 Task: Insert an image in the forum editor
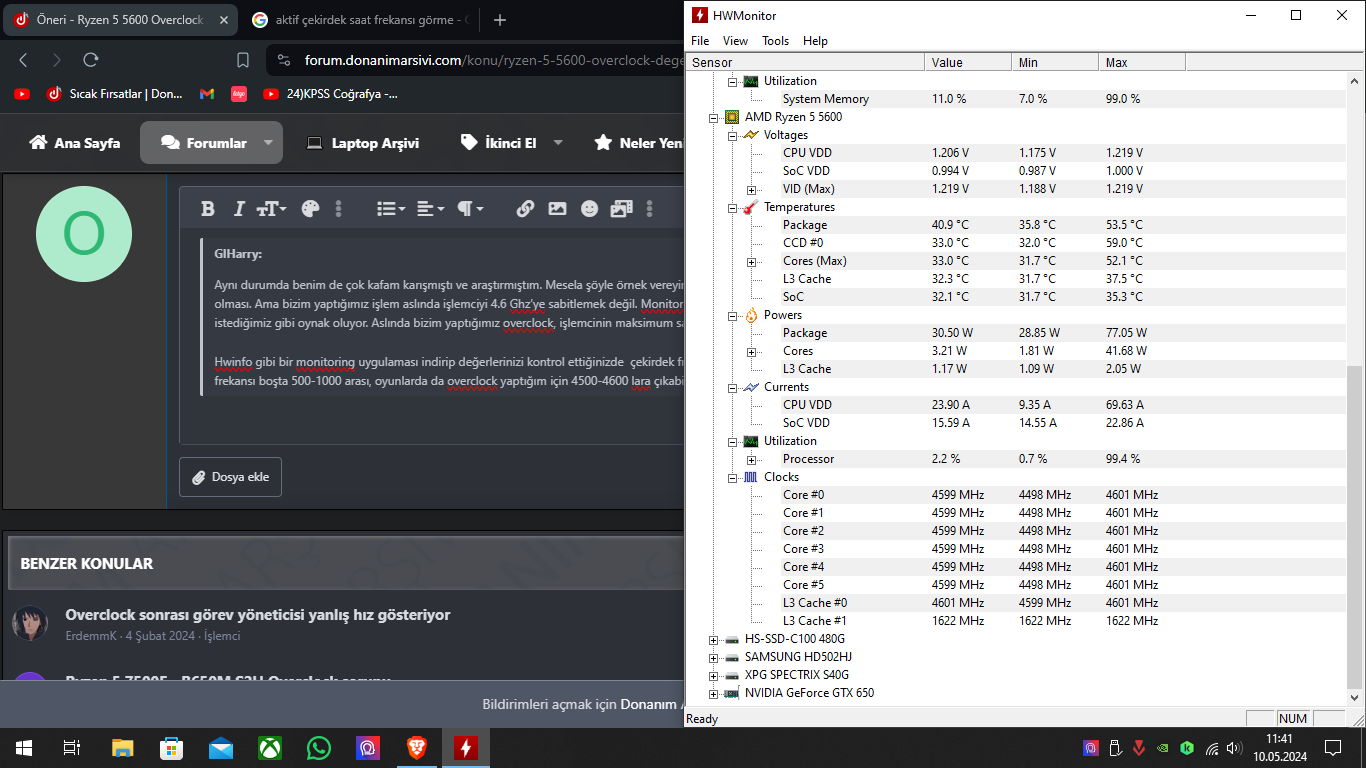557,209
